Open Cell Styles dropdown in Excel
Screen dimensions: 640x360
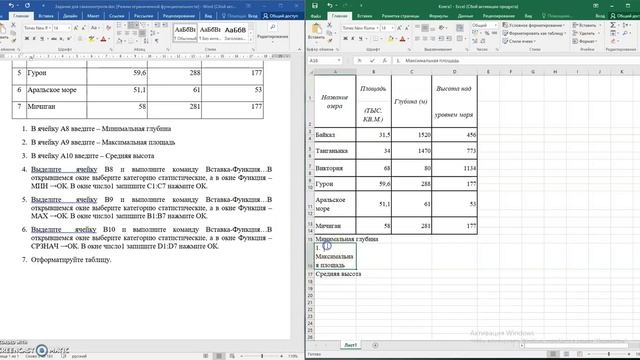tap(519, 41)
